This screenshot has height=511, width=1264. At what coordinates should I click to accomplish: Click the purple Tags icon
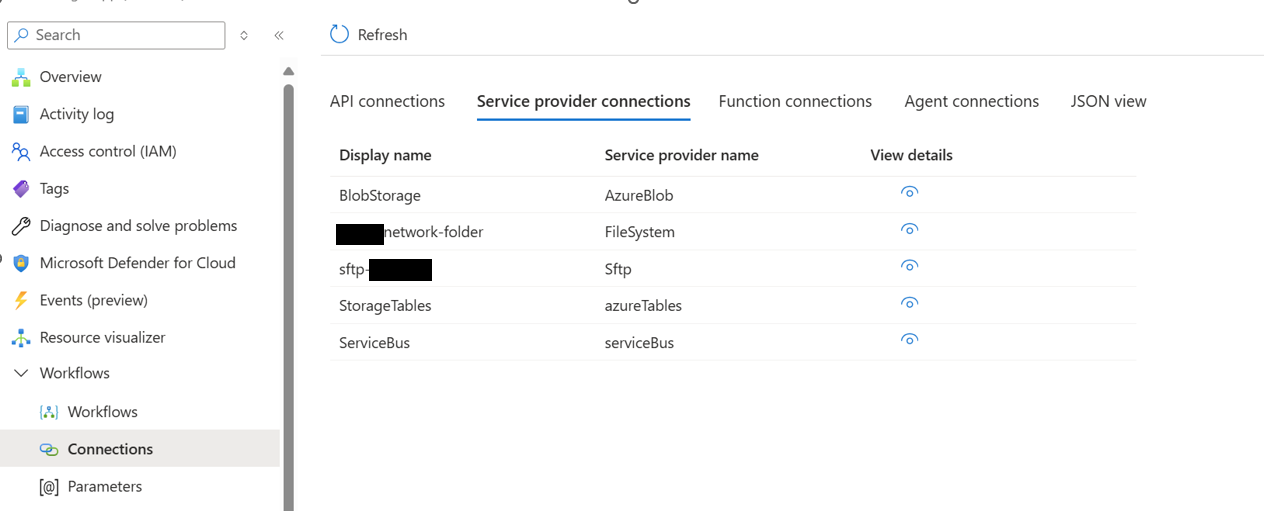pos(21,188)
